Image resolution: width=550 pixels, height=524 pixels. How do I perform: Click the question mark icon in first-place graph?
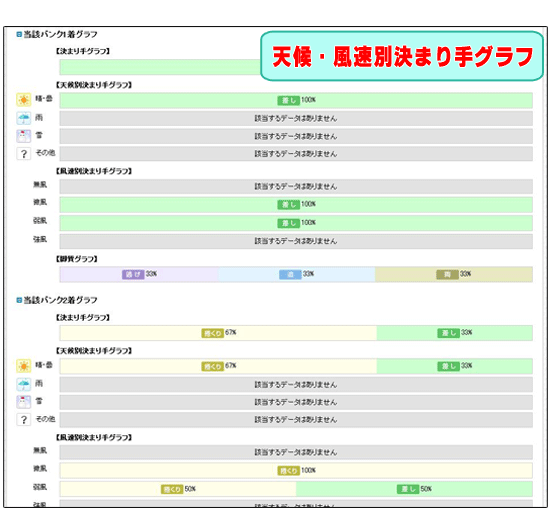click(24, 154)
